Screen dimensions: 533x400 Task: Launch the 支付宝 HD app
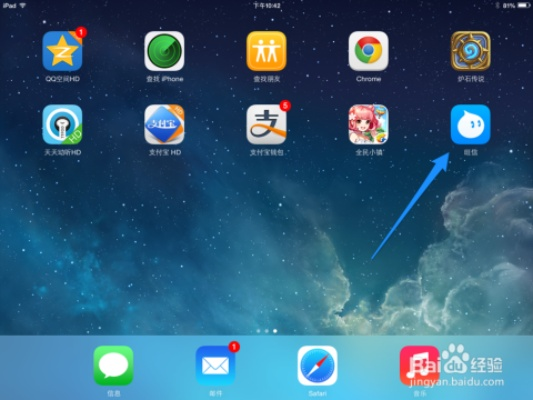coord(165,124)
